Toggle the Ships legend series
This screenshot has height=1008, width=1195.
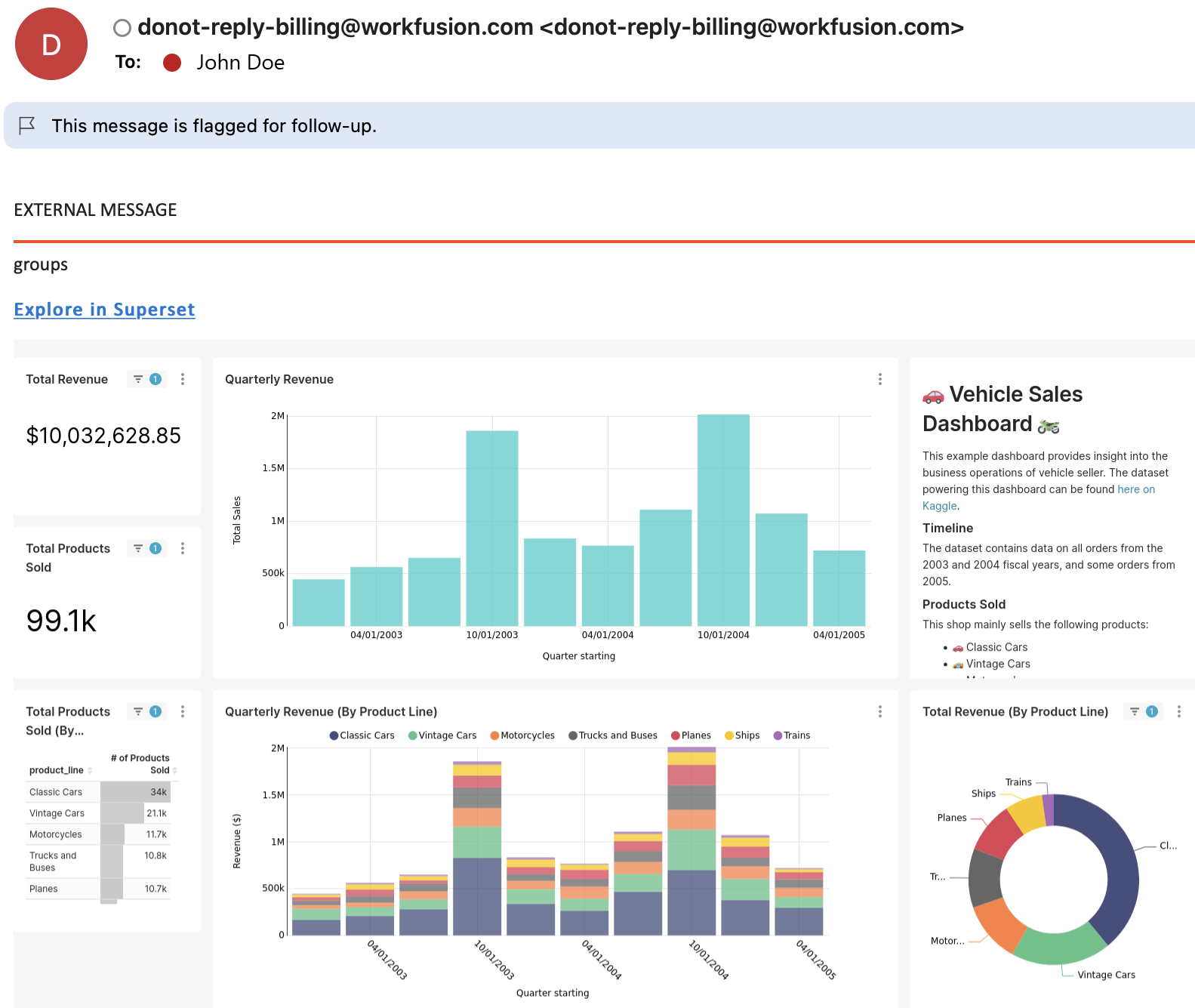coord(742,735)
